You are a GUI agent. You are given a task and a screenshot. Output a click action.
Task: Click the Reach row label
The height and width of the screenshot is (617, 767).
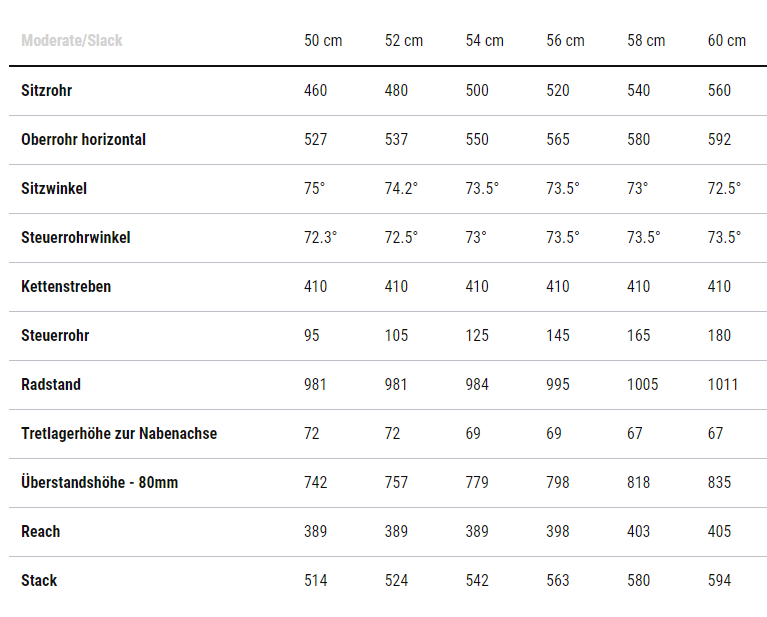pos(41,532)
